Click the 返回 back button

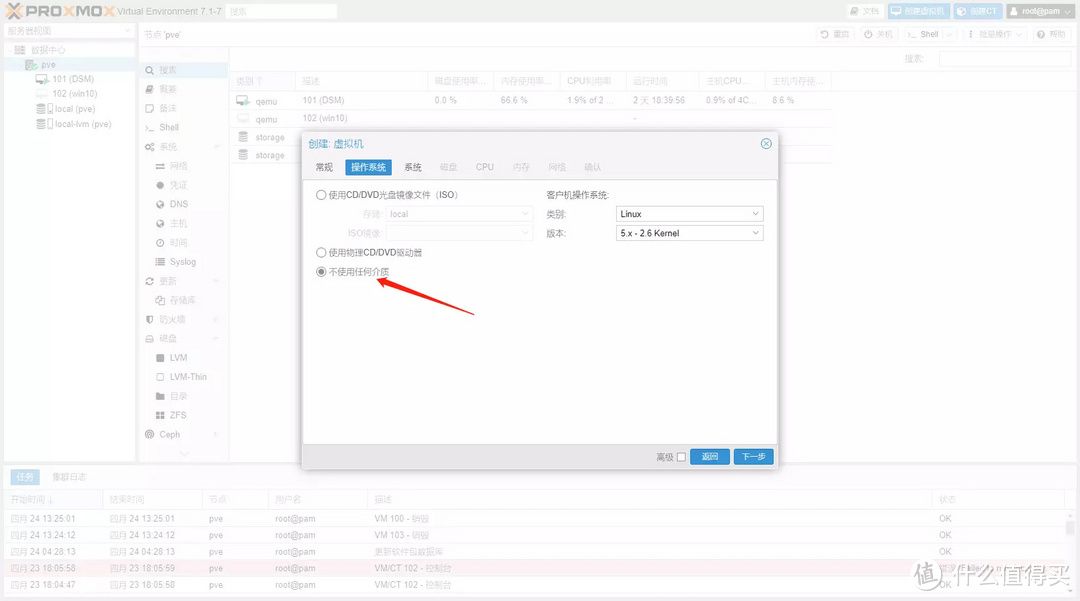[709, 456]
